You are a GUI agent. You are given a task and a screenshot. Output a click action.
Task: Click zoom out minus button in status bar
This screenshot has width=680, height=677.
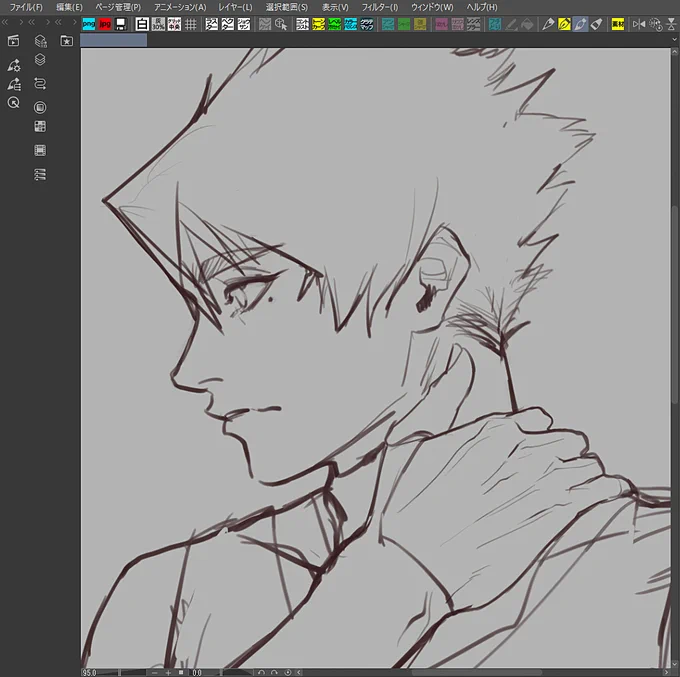pyautogui.click(x=155, y=672)
